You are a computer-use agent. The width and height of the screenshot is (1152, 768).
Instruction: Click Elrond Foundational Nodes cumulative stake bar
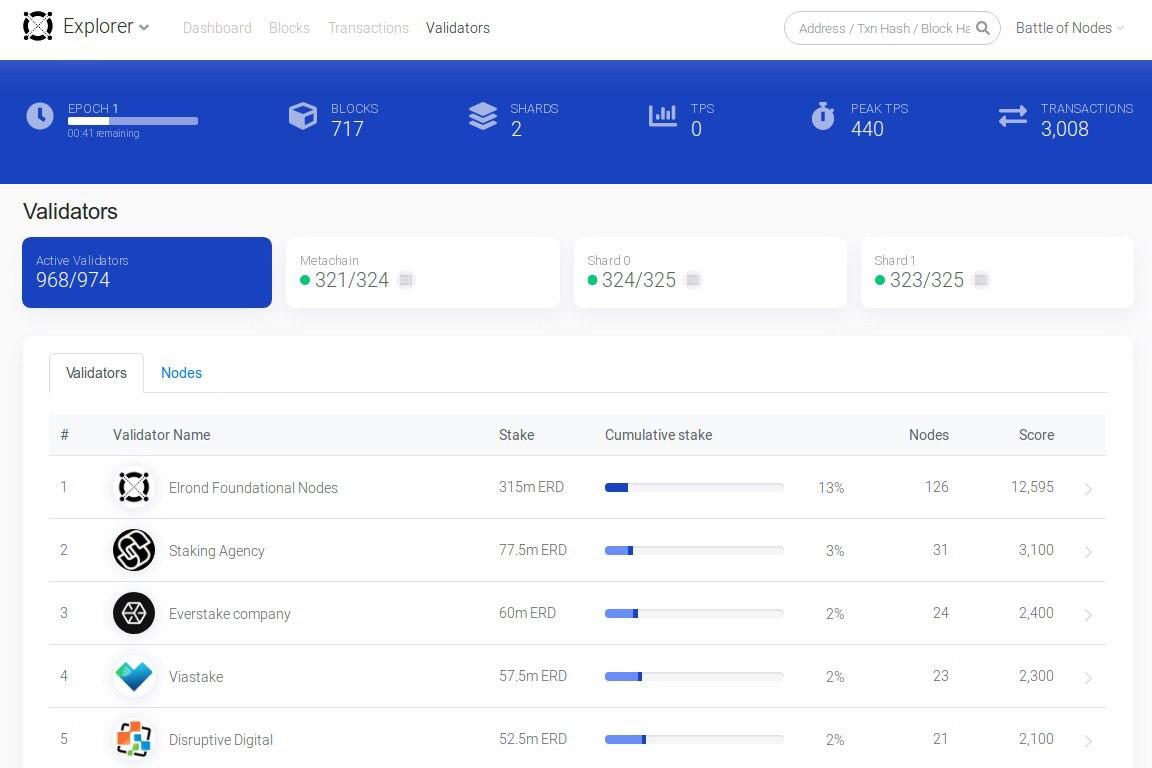(694, 487)
